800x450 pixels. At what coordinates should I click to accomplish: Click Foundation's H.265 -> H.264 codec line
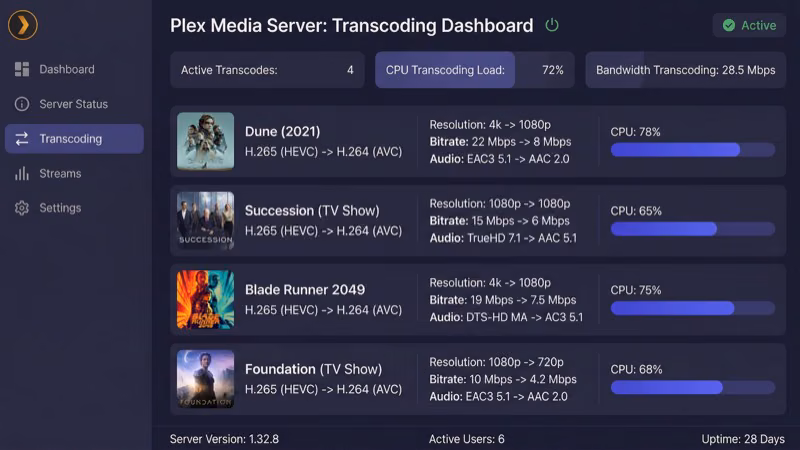pyautogui.click(x=323, y=389)
